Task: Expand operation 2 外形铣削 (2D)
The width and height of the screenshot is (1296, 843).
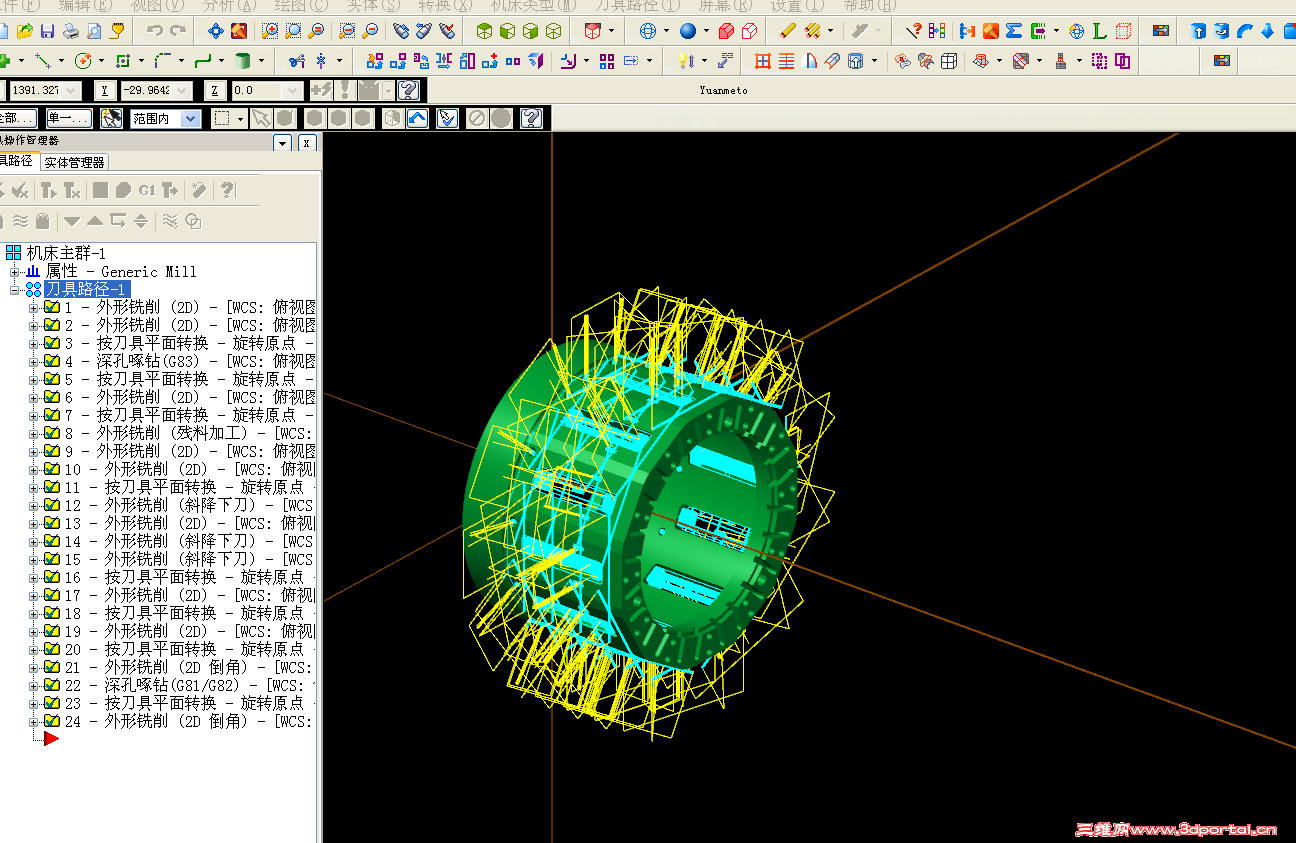Action: 33,325
